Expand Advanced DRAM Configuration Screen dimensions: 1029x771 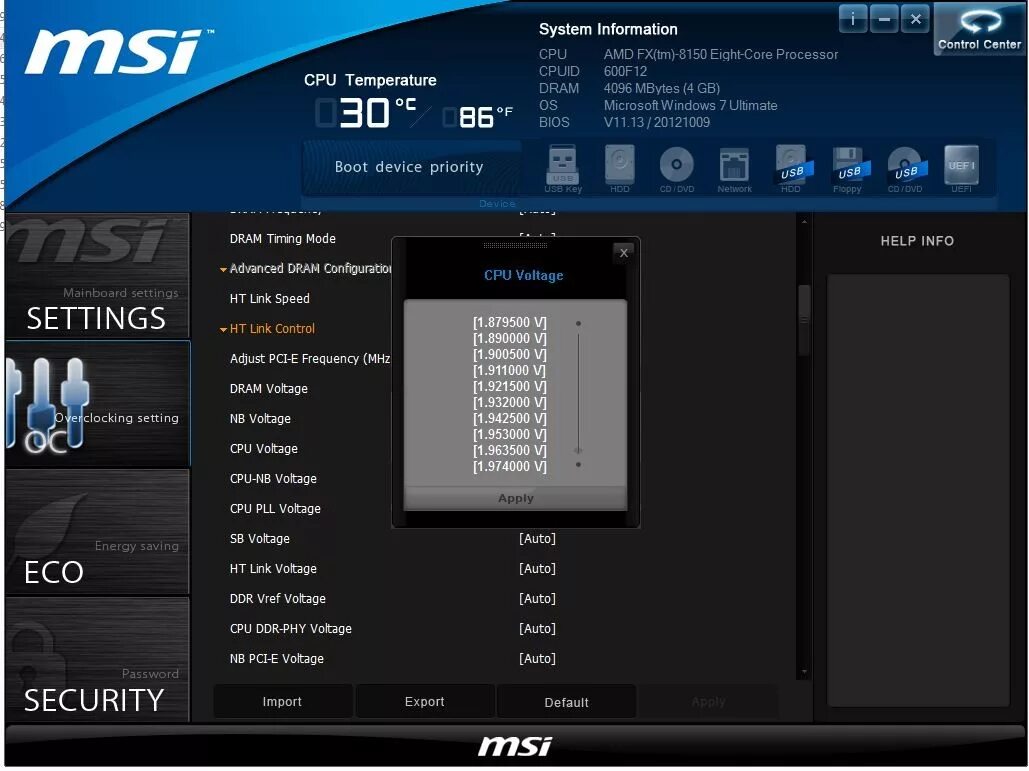pos(306,268)
